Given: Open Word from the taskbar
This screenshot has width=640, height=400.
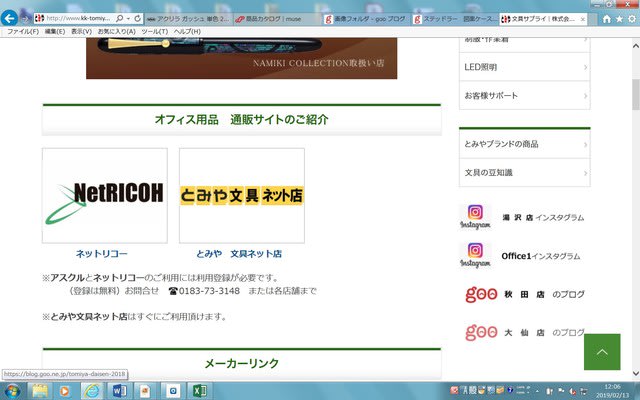Looking at the screenshot, I should click(120, 391).
